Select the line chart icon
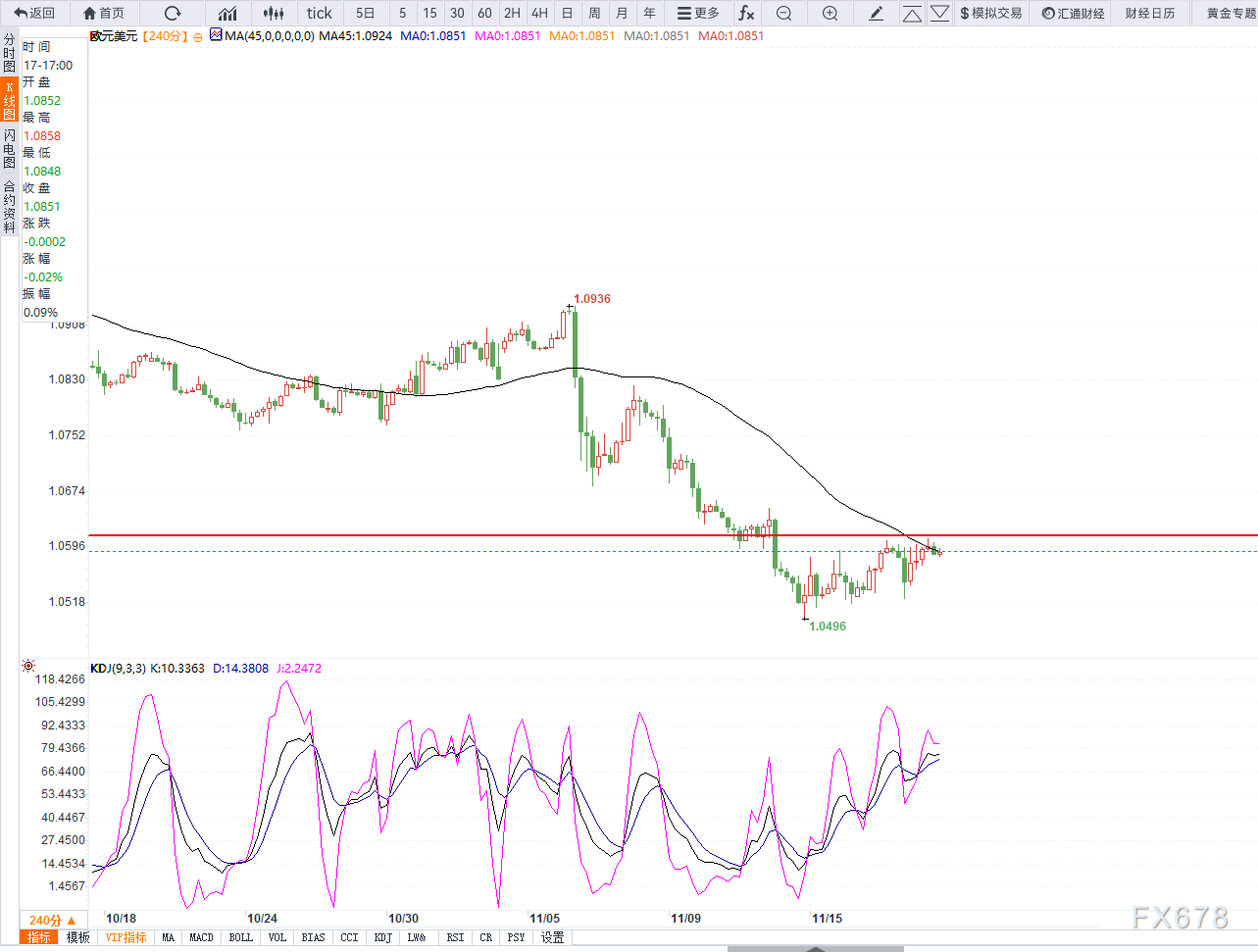 tap(227, 13)
